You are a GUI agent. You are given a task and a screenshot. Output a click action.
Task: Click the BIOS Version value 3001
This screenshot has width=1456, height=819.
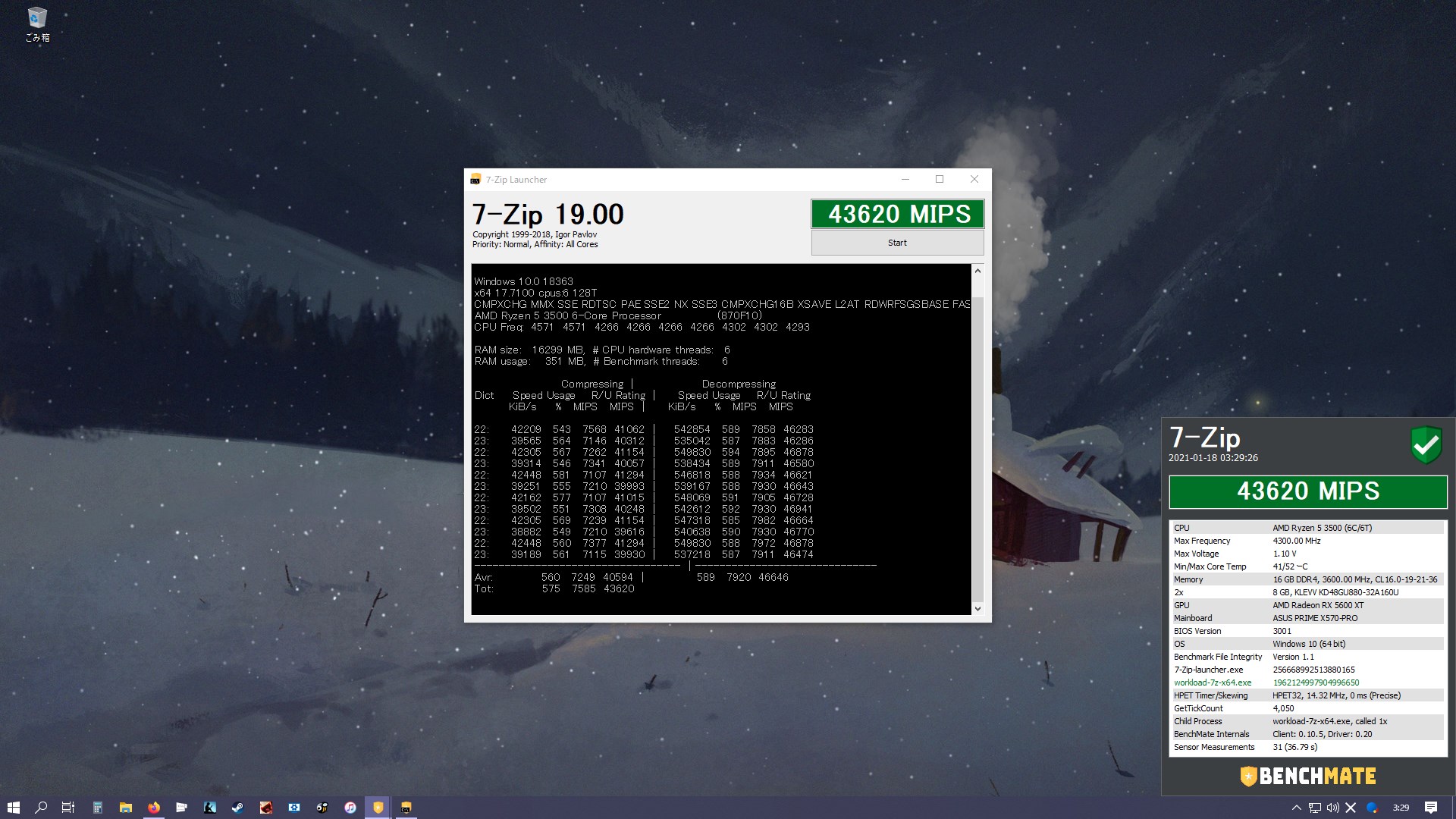pyautogui.click(x=1282, y=631)
